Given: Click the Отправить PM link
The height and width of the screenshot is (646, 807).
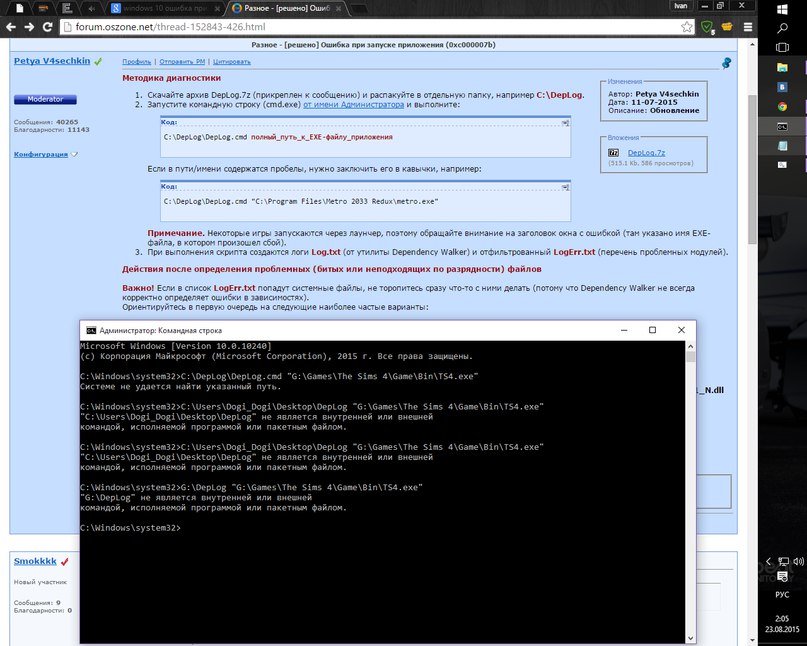Looking at the screenshot, I should coord(180,62).
